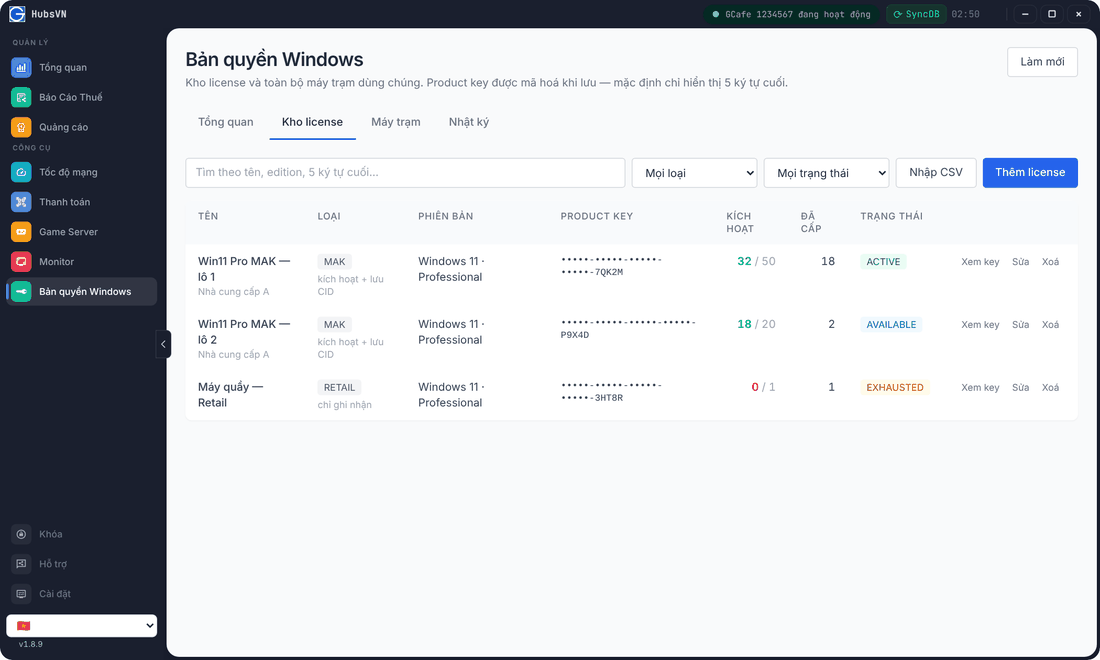The image size is (1100, 660).
Task: Click the Nhập CSV button
Action: [x=936, y=173]
